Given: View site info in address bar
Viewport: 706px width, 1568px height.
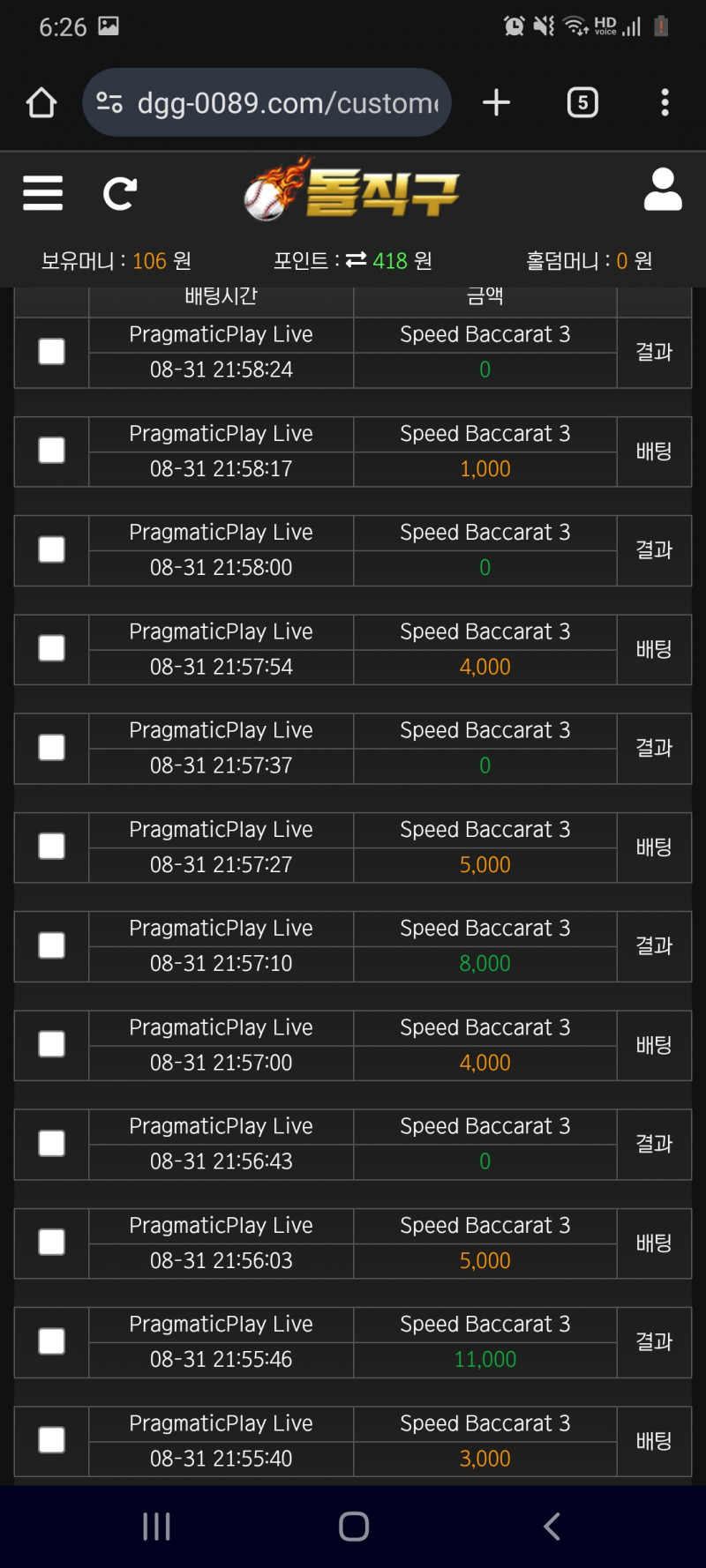Looking at the screenshot, I should (109, 102).
